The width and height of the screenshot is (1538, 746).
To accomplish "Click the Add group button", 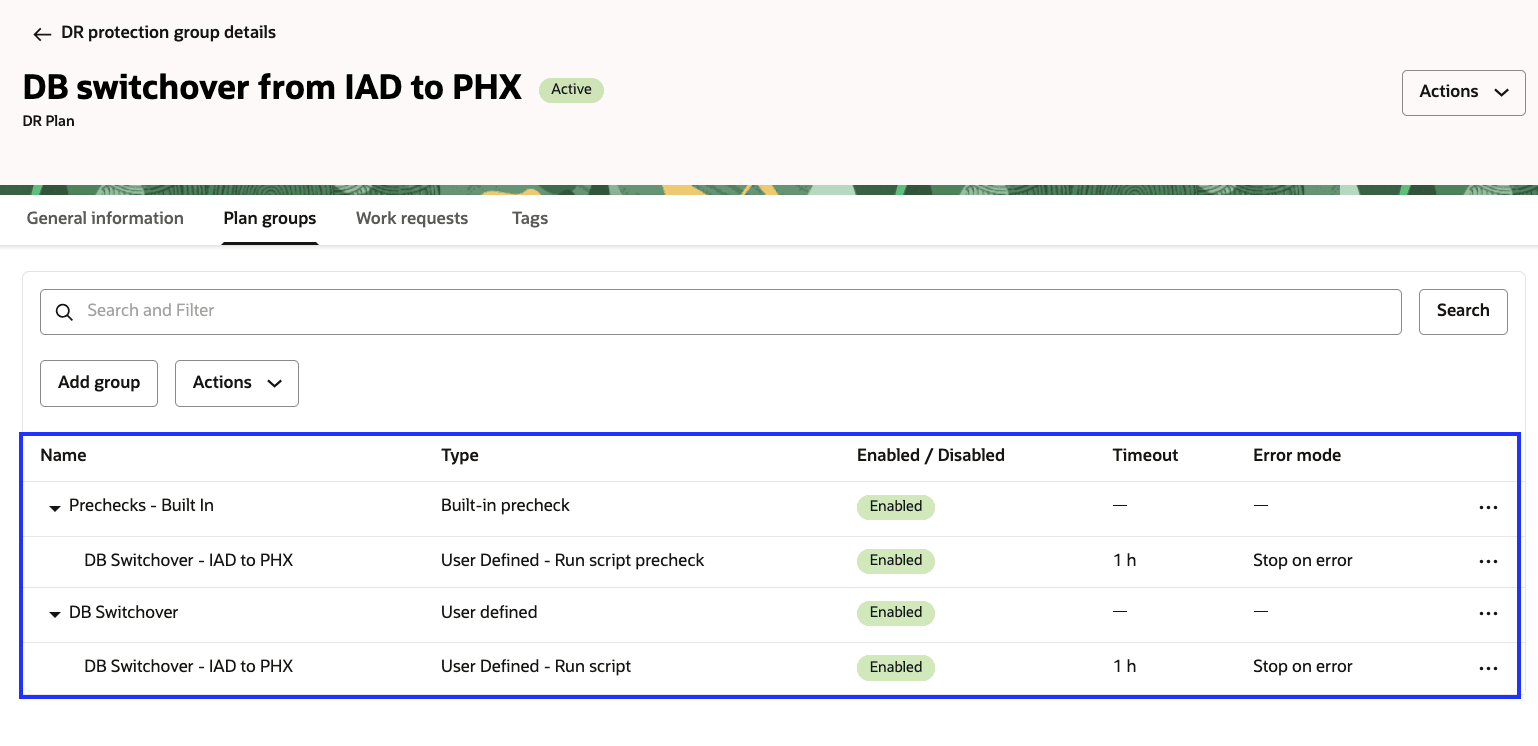I will click(x=98, y=383).
